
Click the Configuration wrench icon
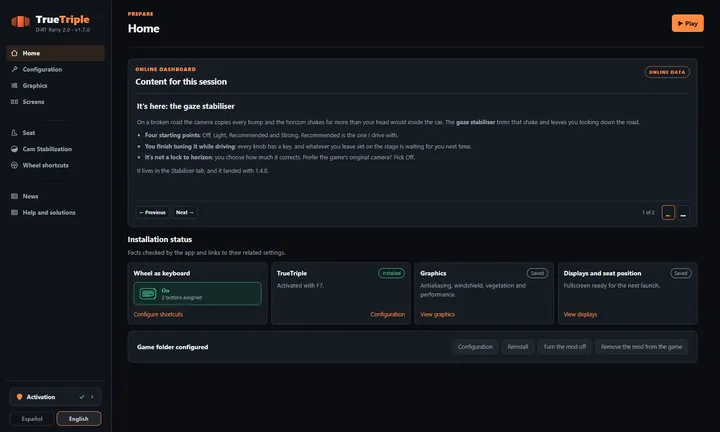14,69
